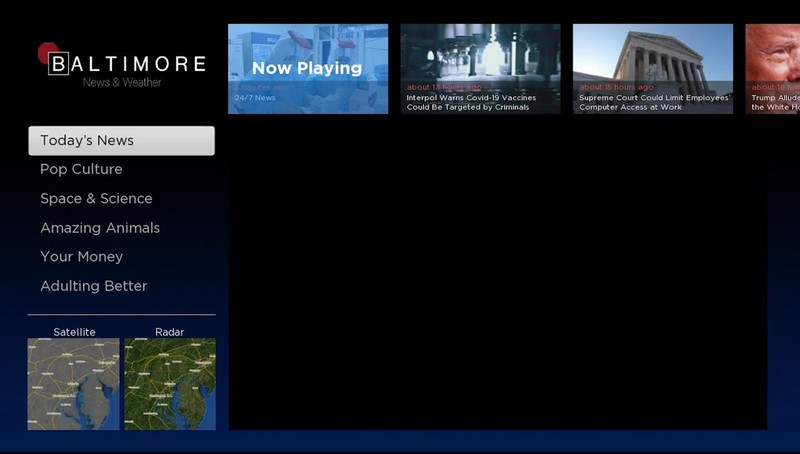Click the 24/7 News caption text

click(x=255, y=98)
